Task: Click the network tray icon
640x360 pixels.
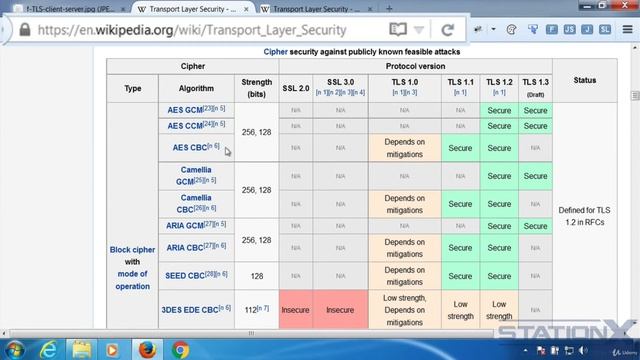Action: (x=569, y=350)
